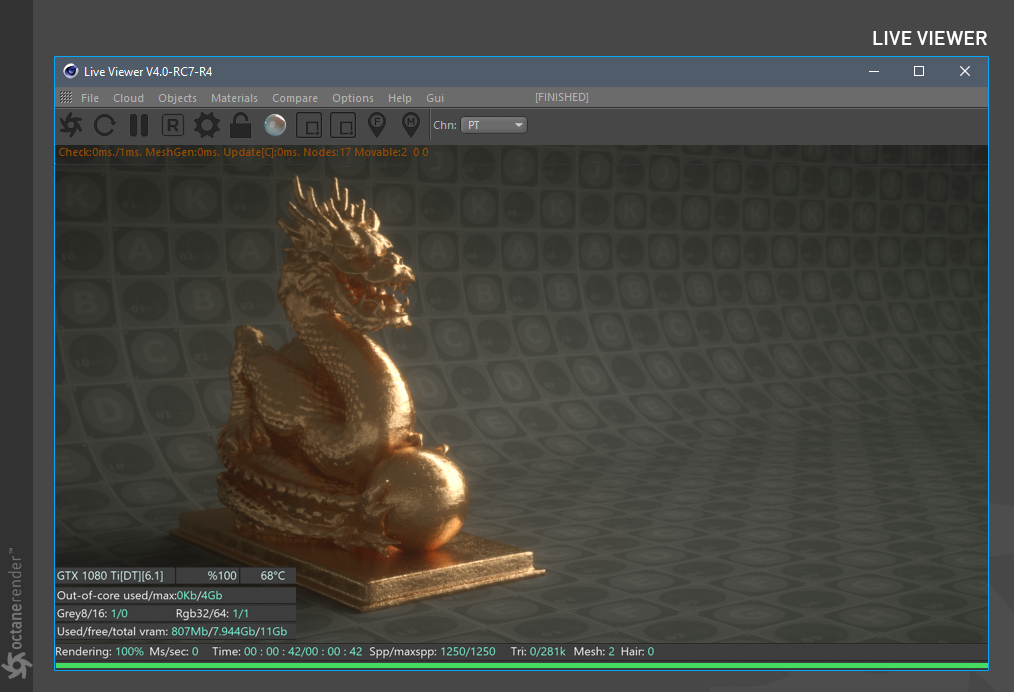Click the green render progress bar
Image resolution: width=1014 pixels, height=692 pixels.
click(x=520, y=665)
